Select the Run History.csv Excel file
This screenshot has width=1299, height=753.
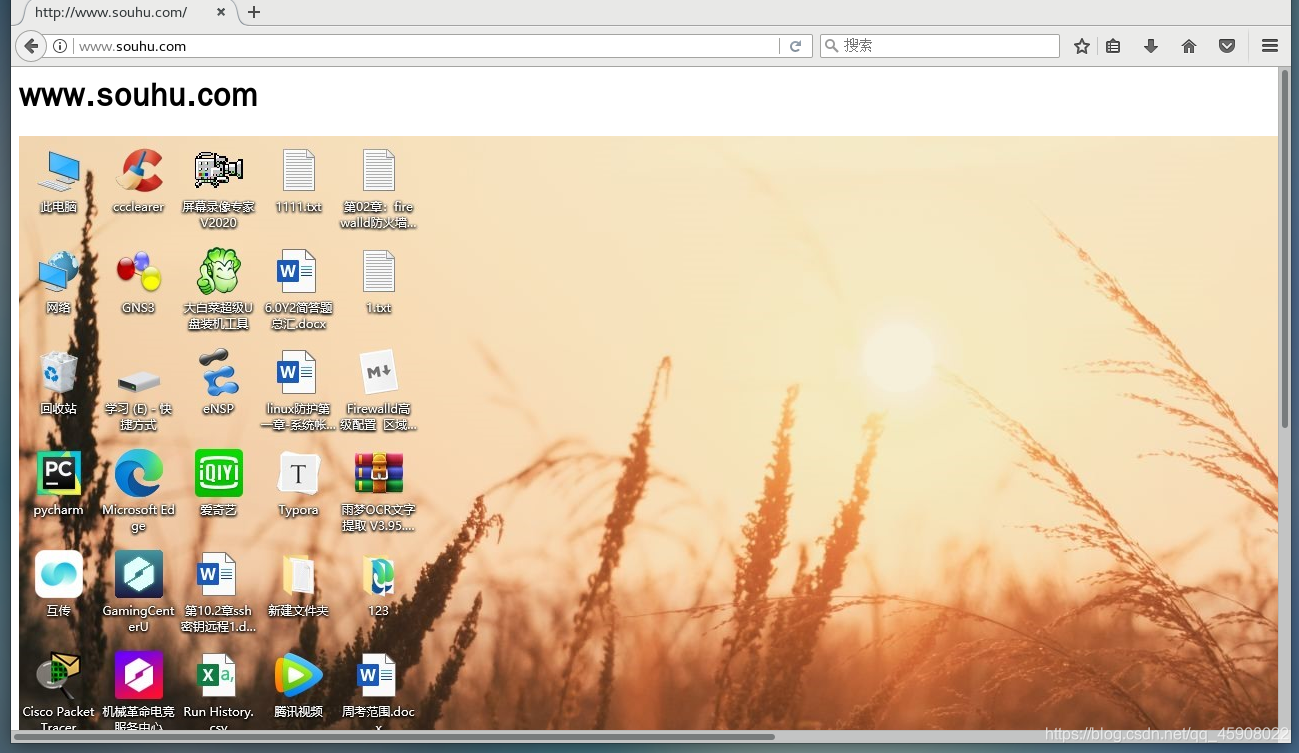coord(218,692)
